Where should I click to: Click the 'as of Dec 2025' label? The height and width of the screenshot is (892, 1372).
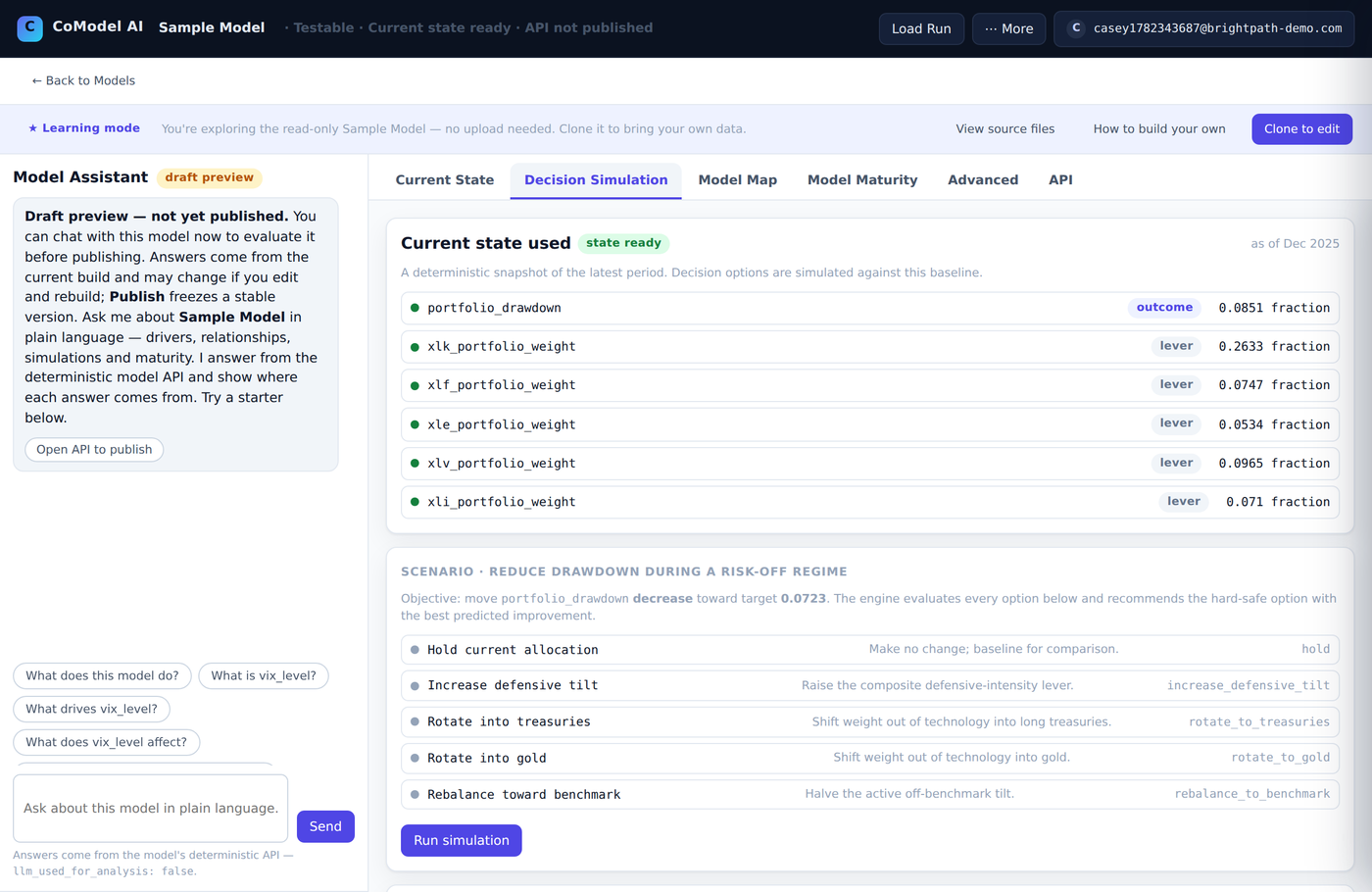pos(1295,244)
